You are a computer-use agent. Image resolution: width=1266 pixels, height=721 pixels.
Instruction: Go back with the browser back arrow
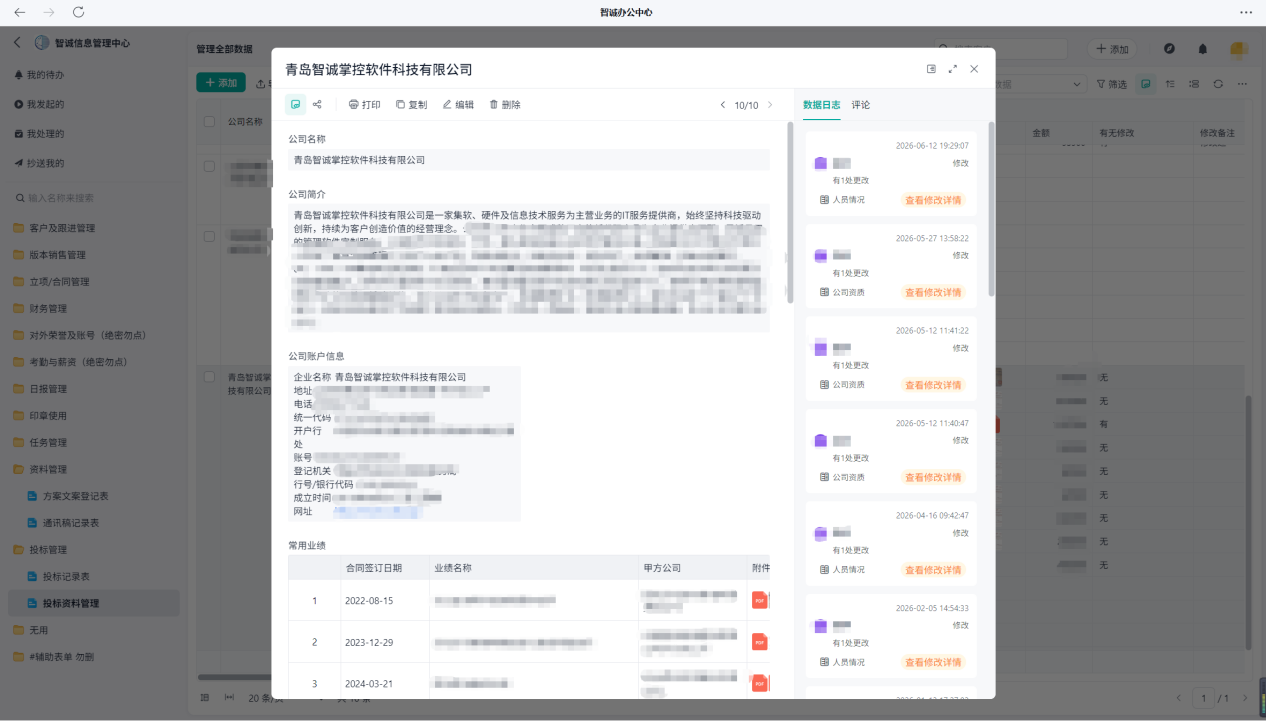coord(19,12)
